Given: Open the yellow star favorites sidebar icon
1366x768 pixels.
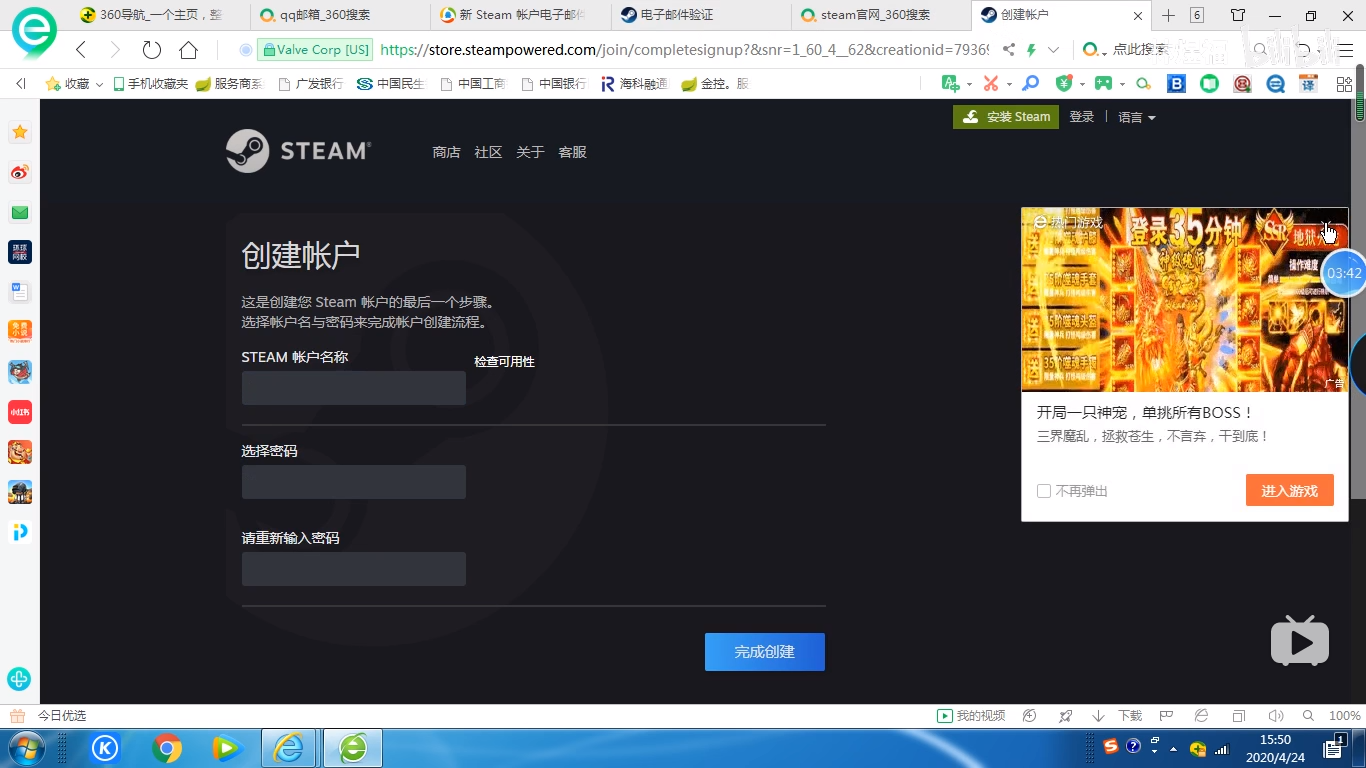Looking at the screenshot, I should pyautogui.click(x=20, y=132).
